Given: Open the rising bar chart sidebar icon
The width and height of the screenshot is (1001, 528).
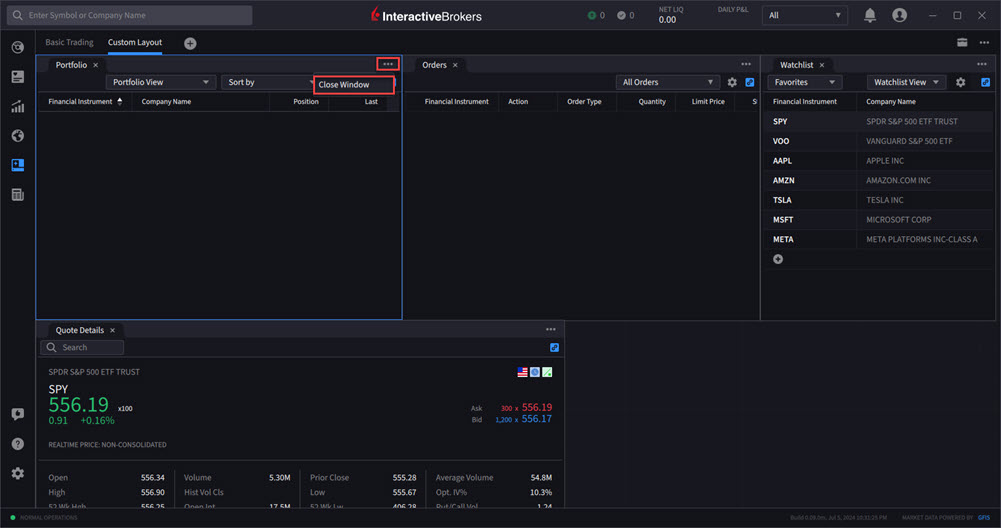Looking at the screenshot, I should click(x=18, y=107).
